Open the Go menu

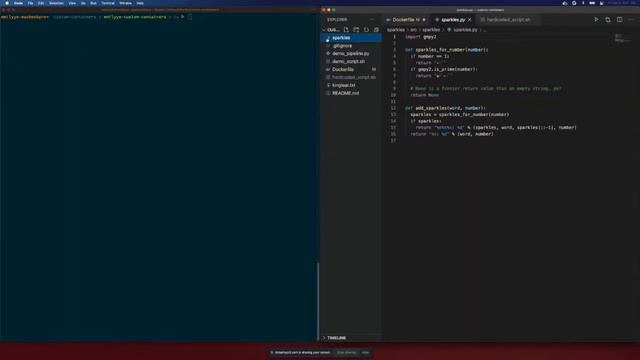[x=83, y=3]
